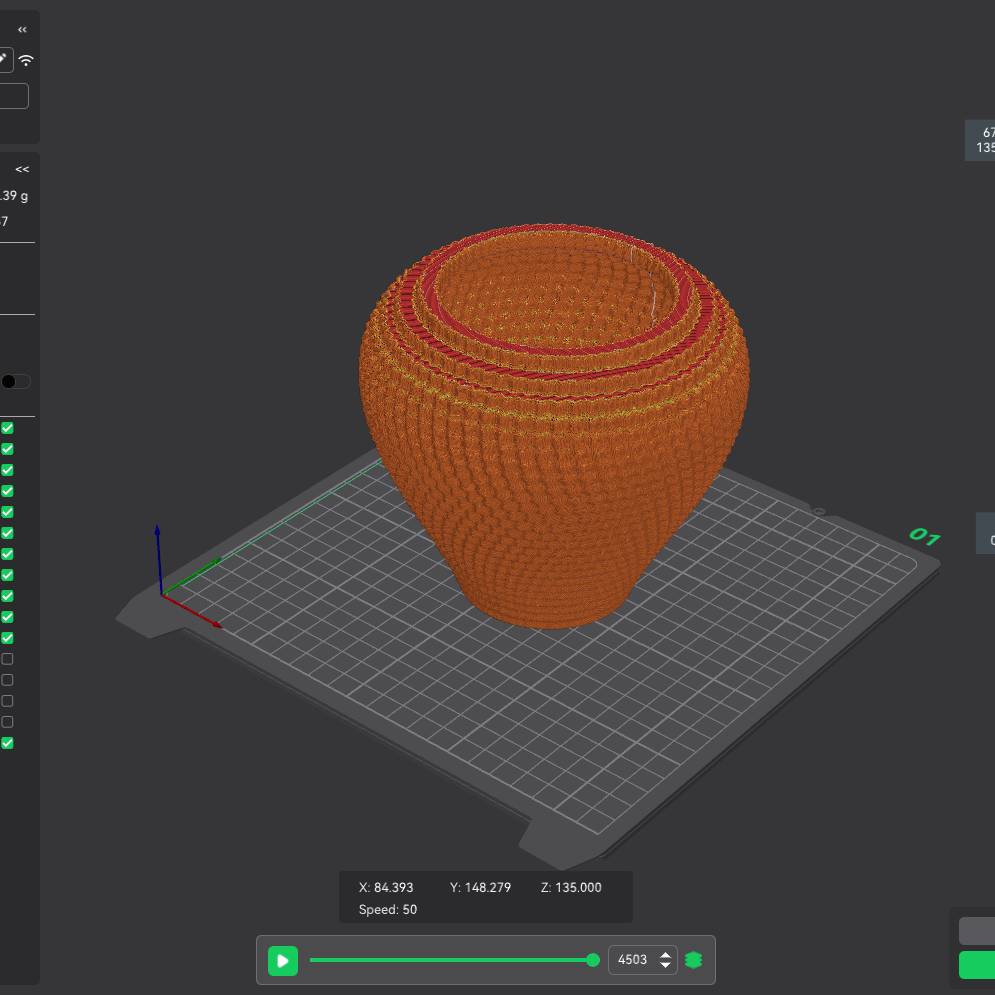Uncheck the bottom green checkbox in the sidebar
This screenshot has height=995, width=995.
[7, 742]
